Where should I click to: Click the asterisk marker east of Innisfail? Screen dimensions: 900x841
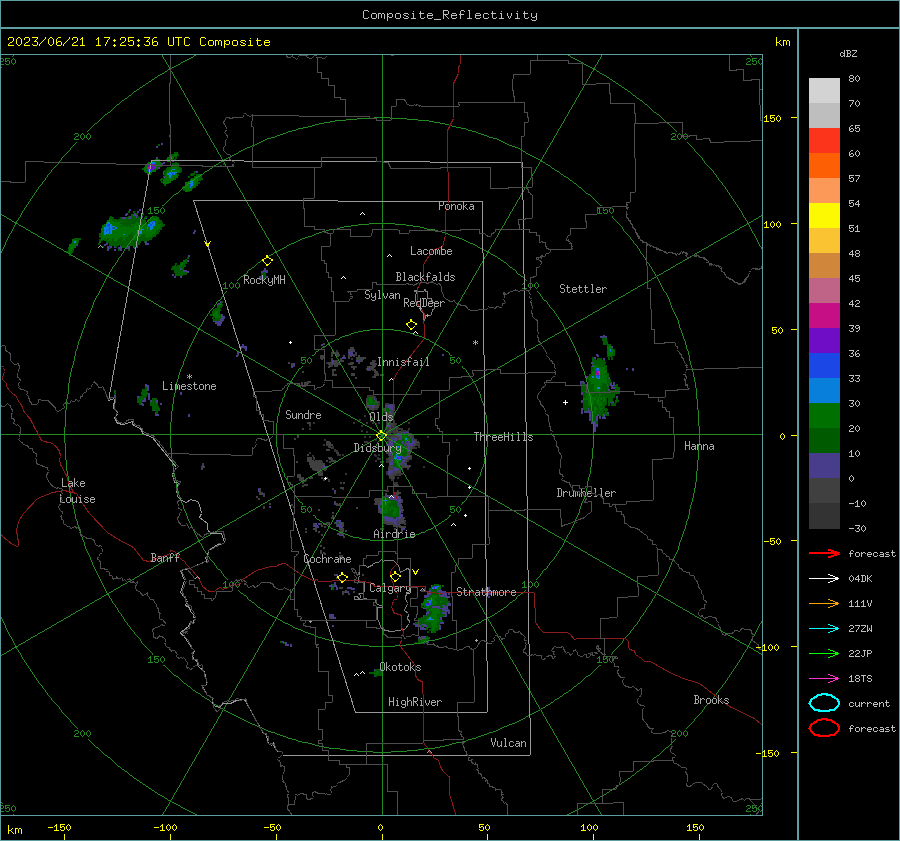click(x=475, y=343)
